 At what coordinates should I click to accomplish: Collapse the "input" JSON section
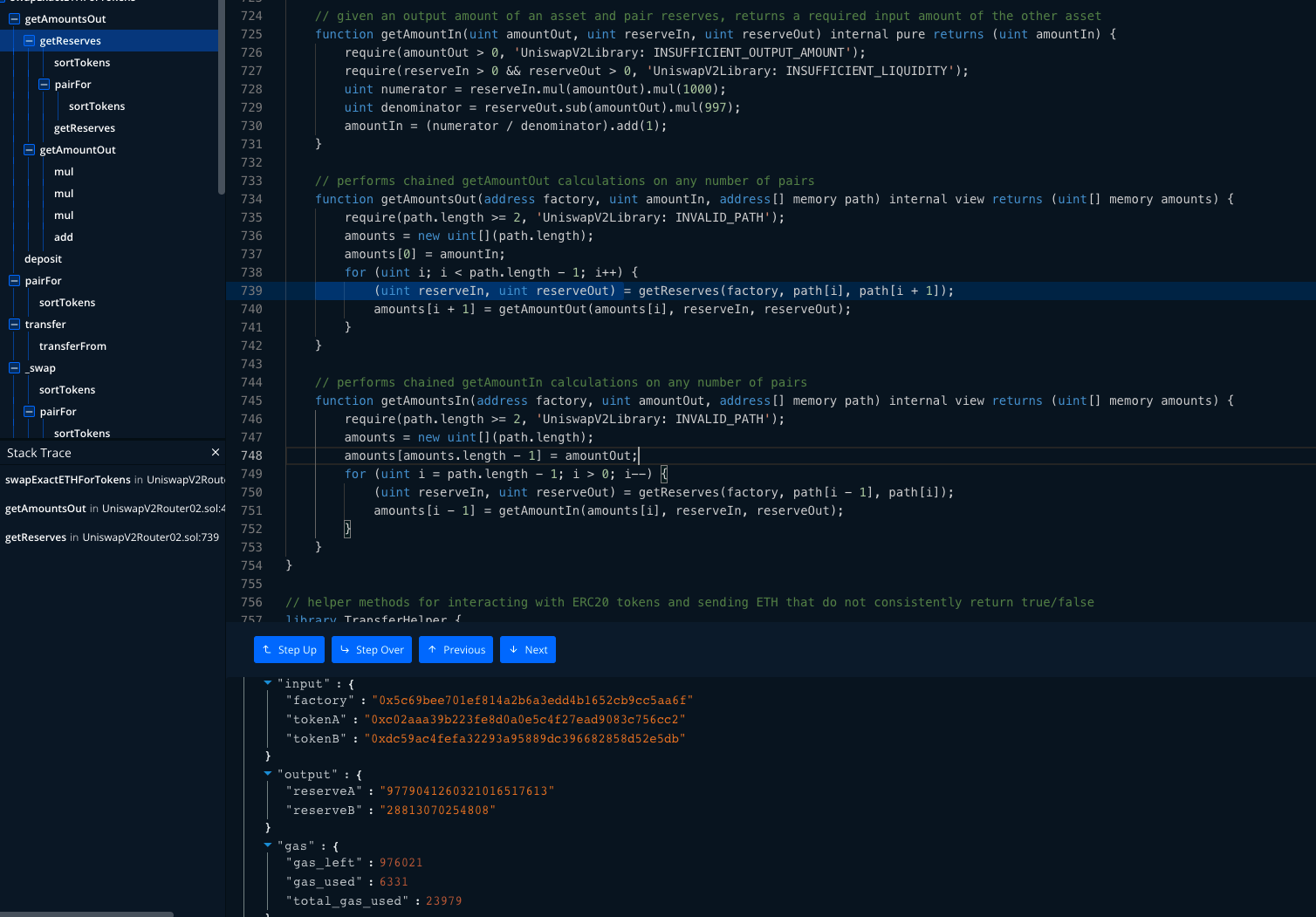coord(268,683)
